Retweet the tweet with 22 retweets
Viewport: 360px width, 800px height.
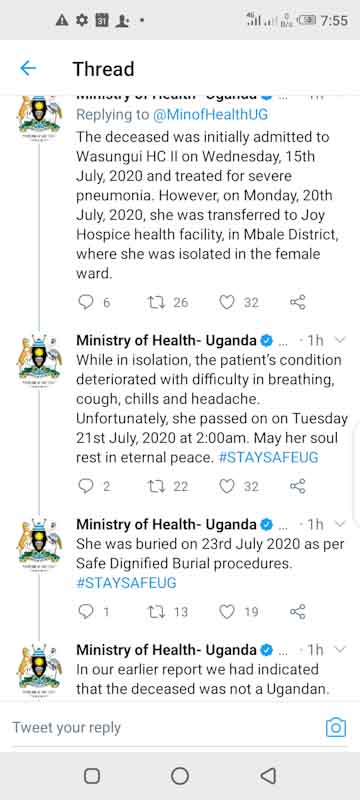[153, 486]
